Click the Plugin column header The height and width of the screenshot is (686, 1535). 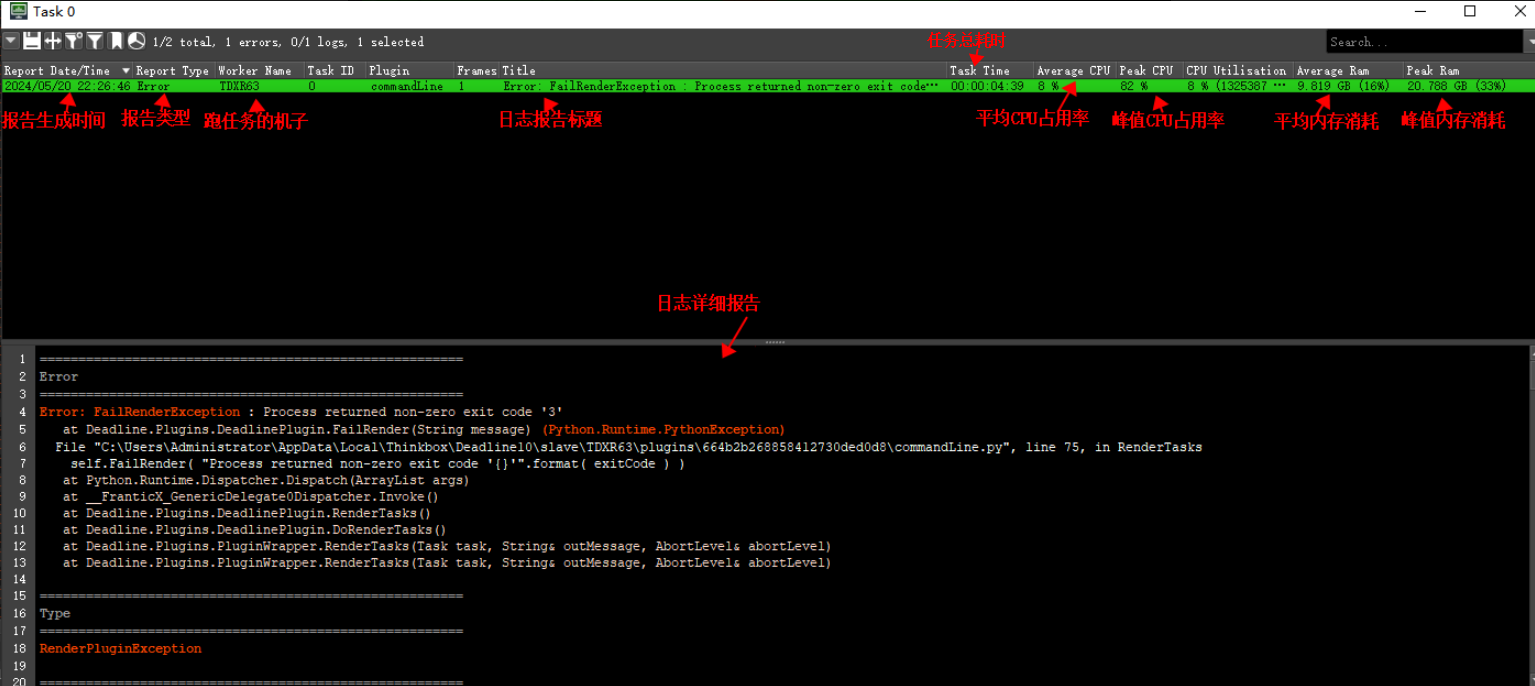[389, 71]
